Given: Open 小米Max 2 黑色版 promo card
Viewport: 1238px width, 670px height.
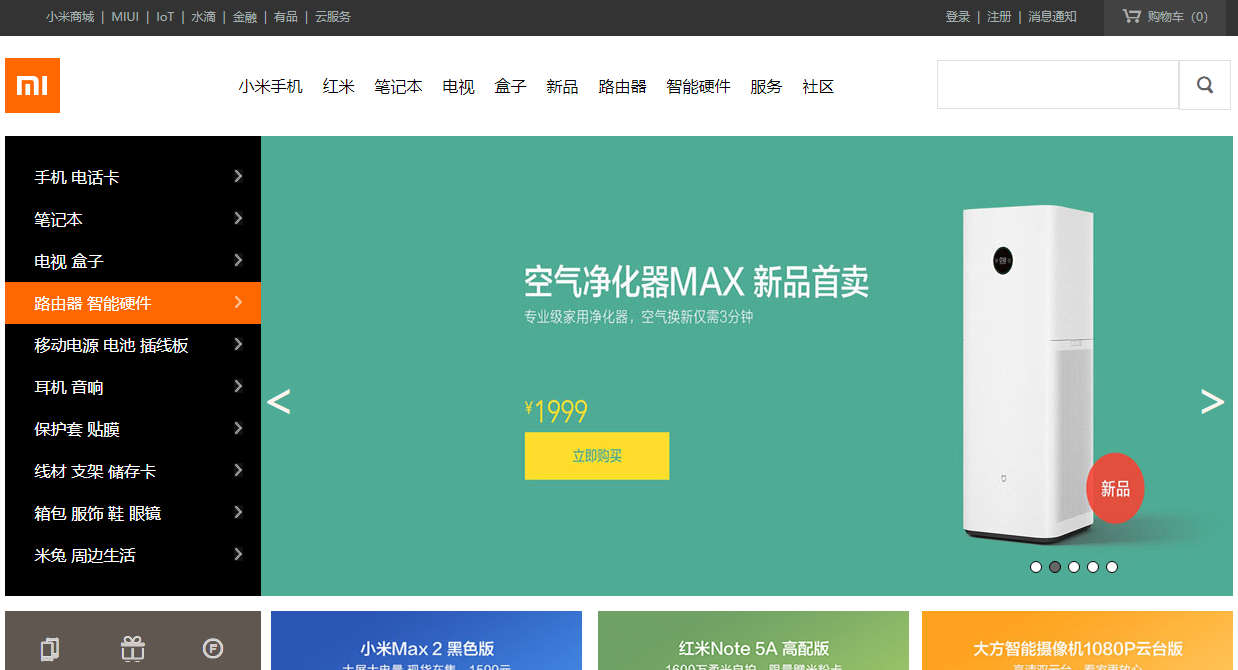Looking at the screenshot, I should pos(427,641).
